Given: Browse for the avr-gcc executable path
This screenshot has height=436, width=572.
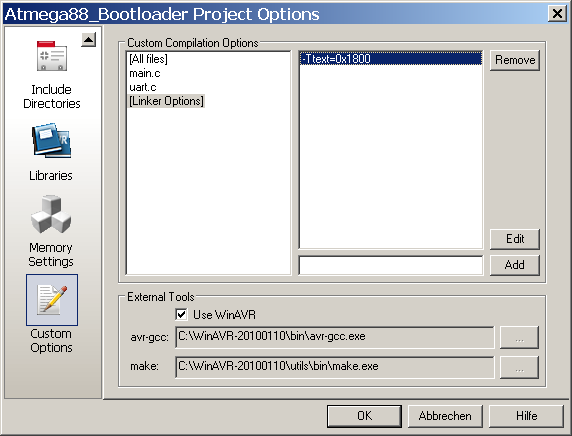Looking at the screenshot, I should [x=519, y=337].
